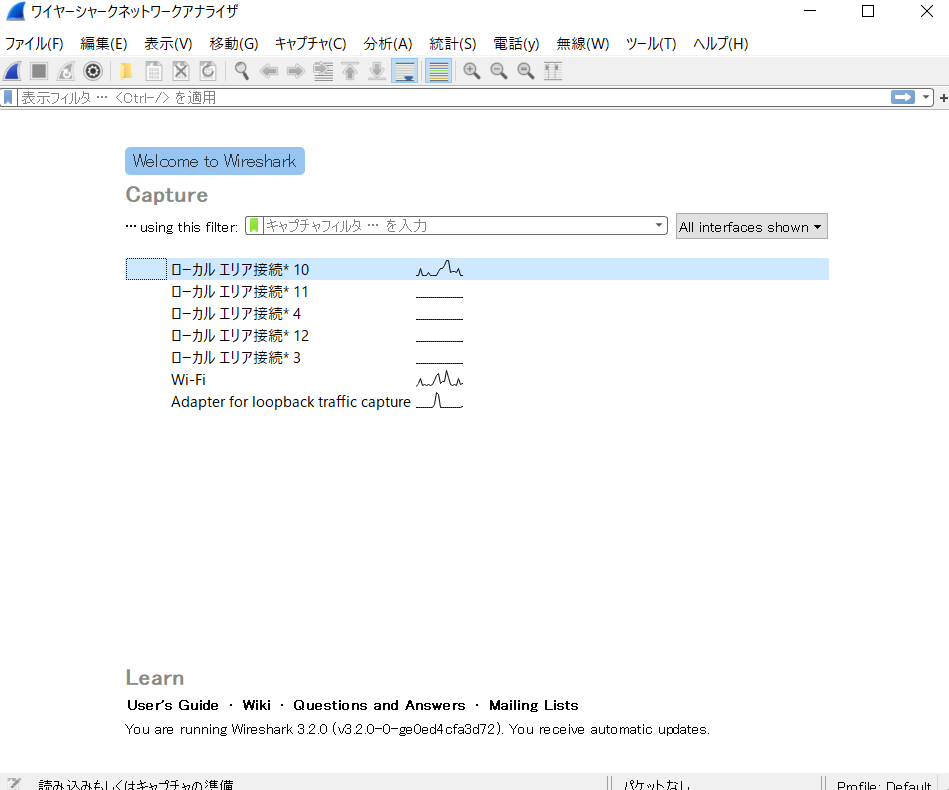
Task: Open the ツール(T) menu
Action: point(651,44)
